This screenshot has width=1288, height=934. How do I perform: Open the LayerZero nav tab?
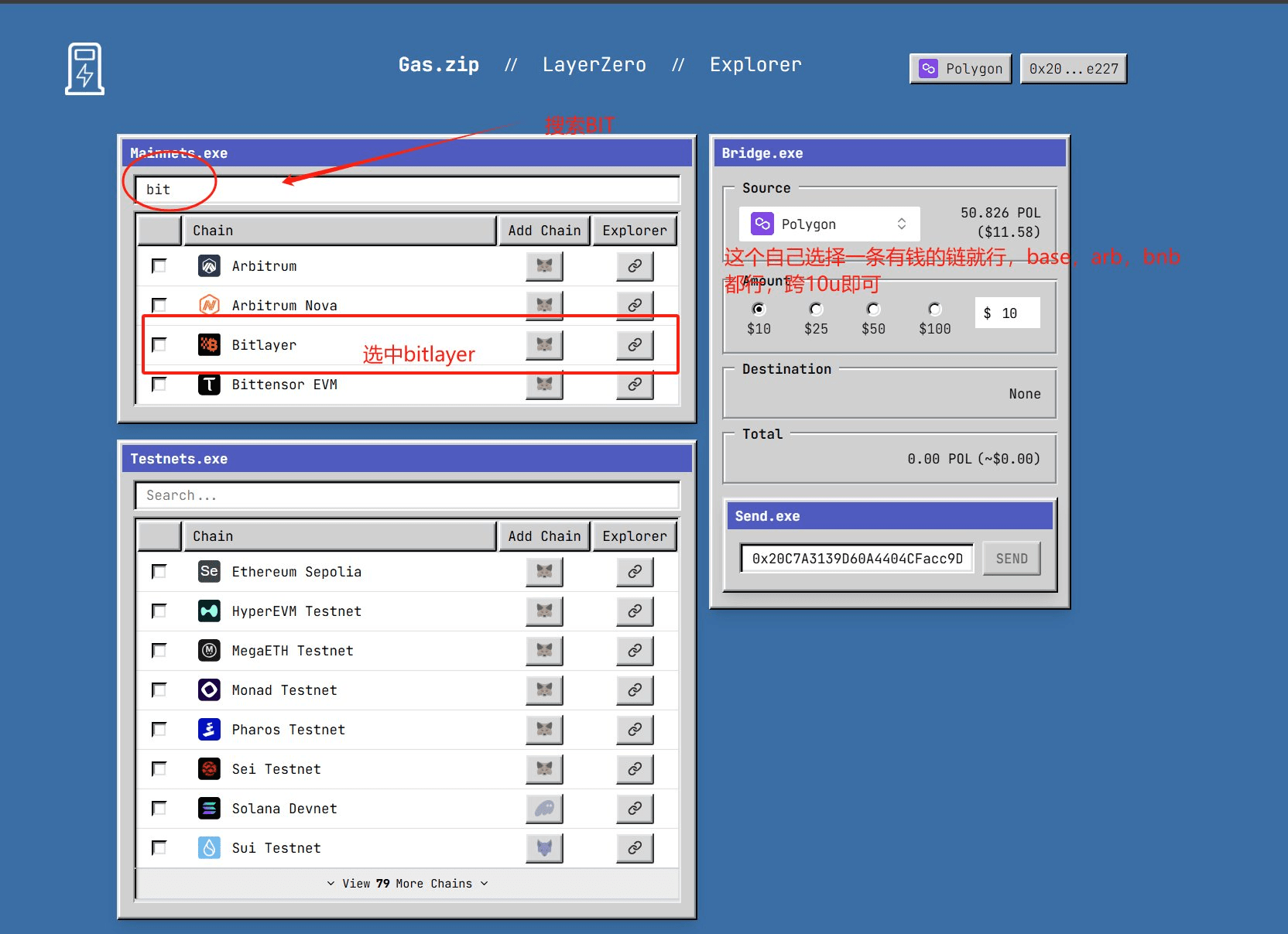594,65
